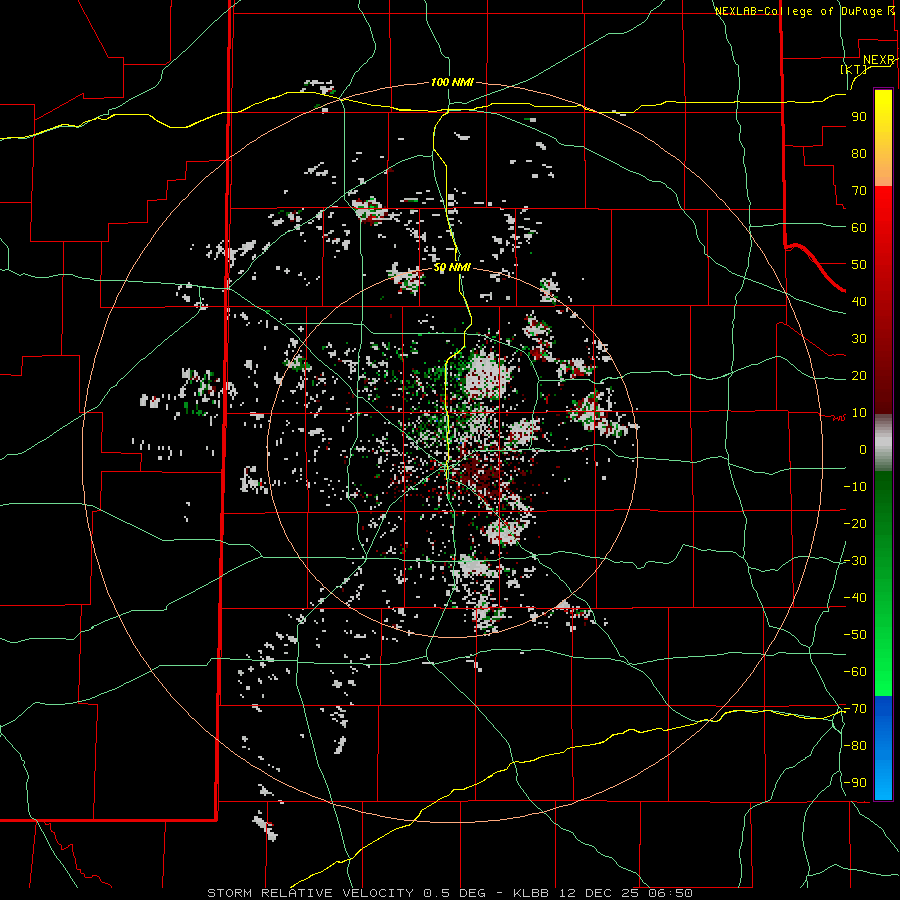Viewport: 900px width, 900px height.
Task: Click the 0 value on velocity scale
Action: click(863, 449)
